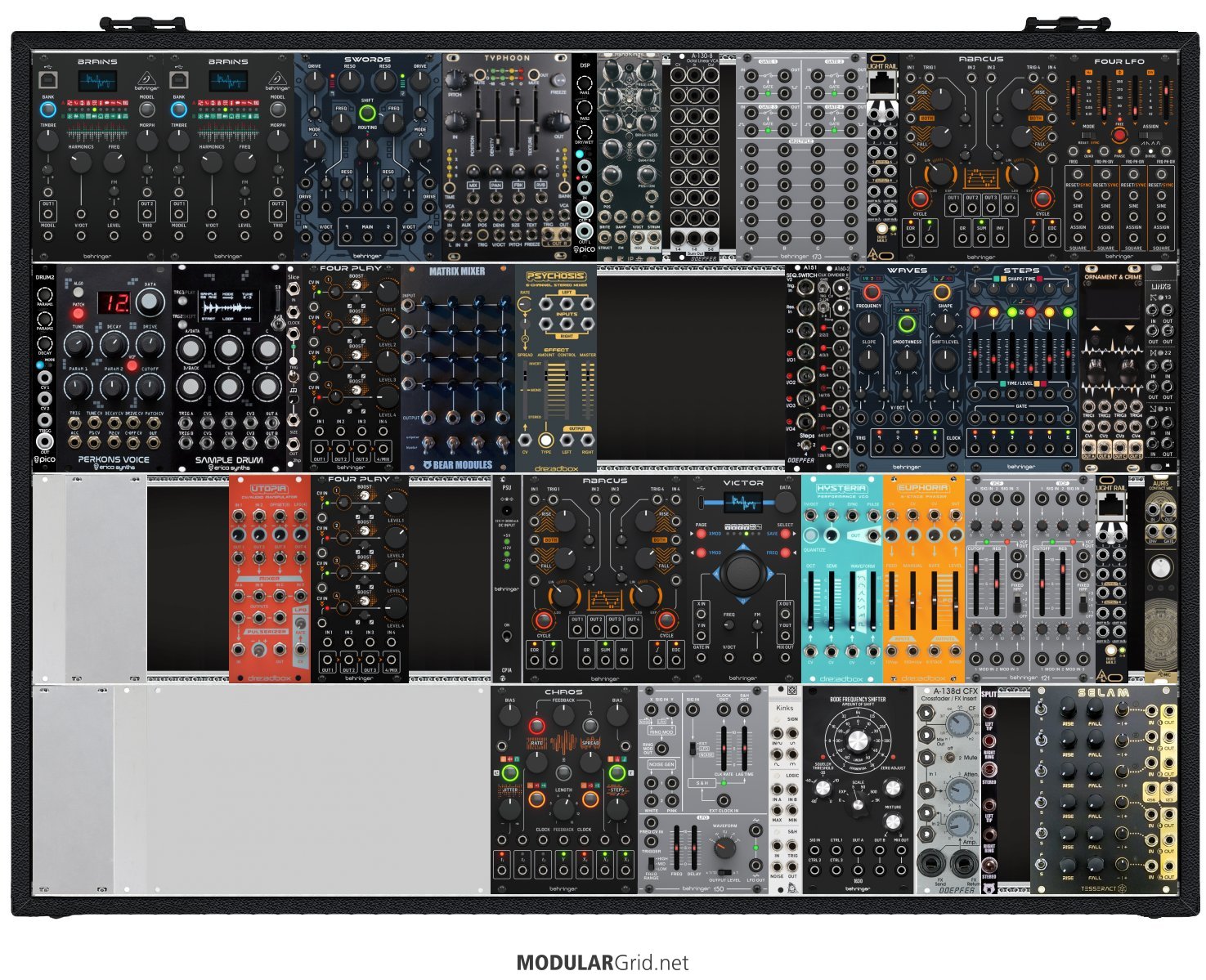The width and height of the screenshot is (1206, 980).
Task: Select the Ornament & Crime module
Action: (1112, 368)
